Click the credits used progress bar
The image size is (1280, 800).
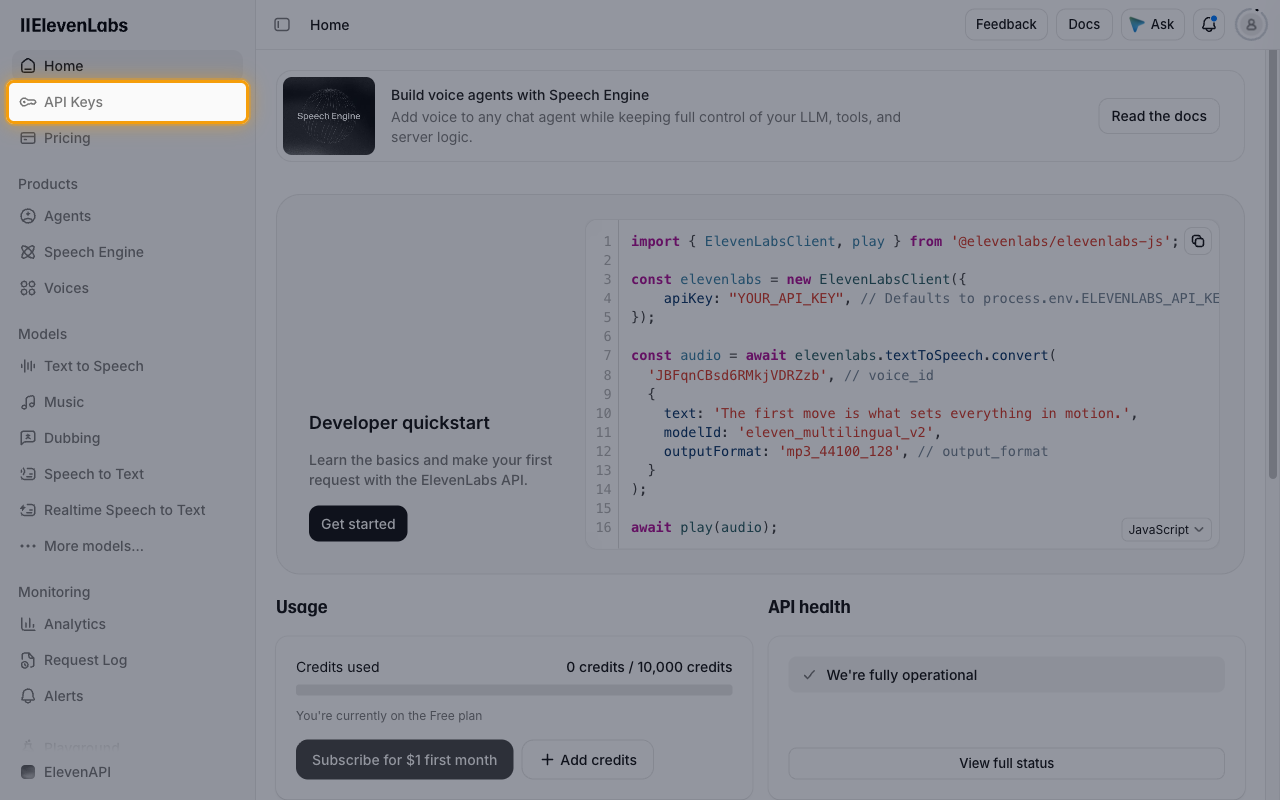click(514, 690)
